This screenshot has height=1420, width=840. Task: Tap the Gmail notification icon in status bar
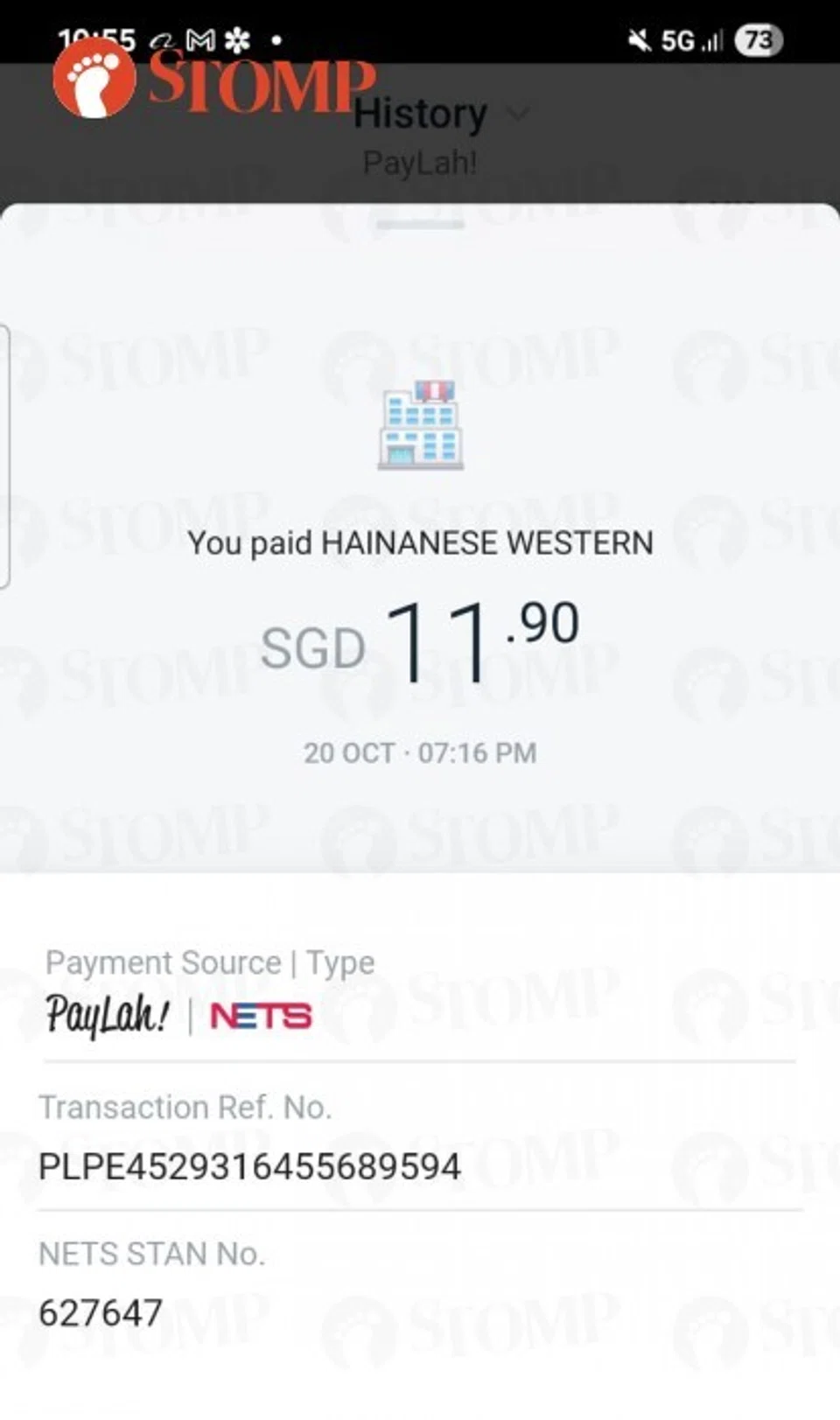tap(201, 40)
